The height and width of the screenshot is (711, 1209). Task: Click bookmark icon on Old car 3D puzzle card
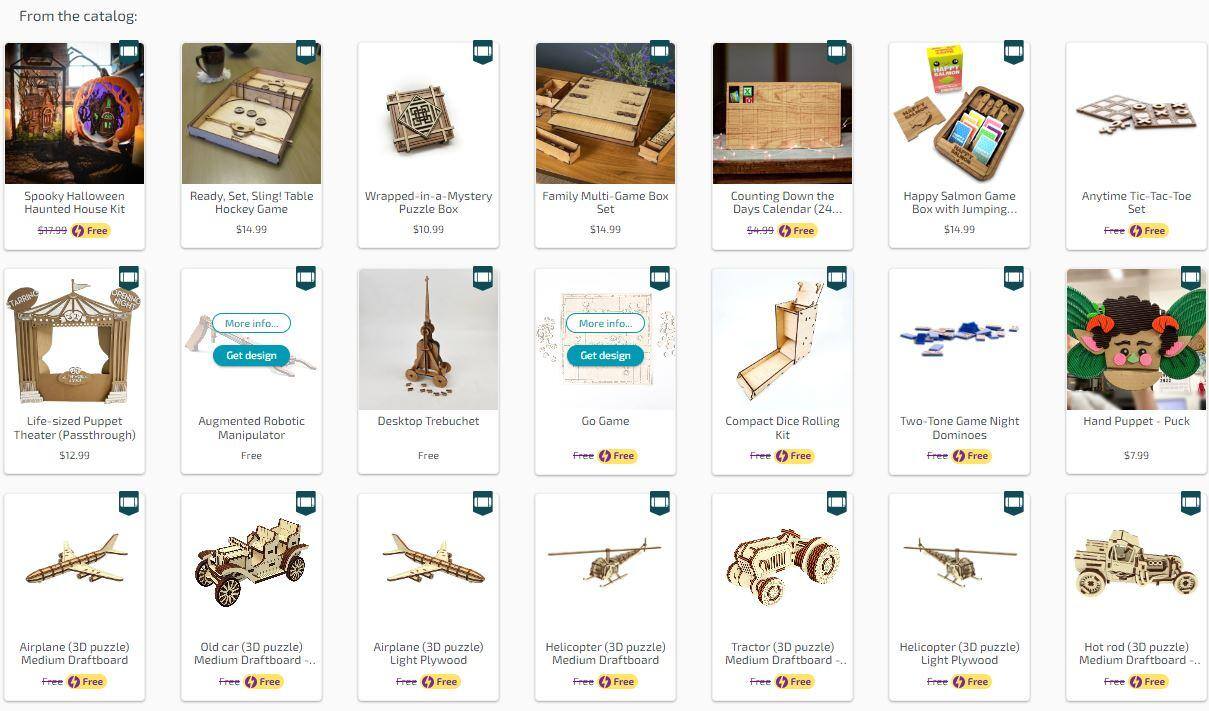tap(306, 503)
